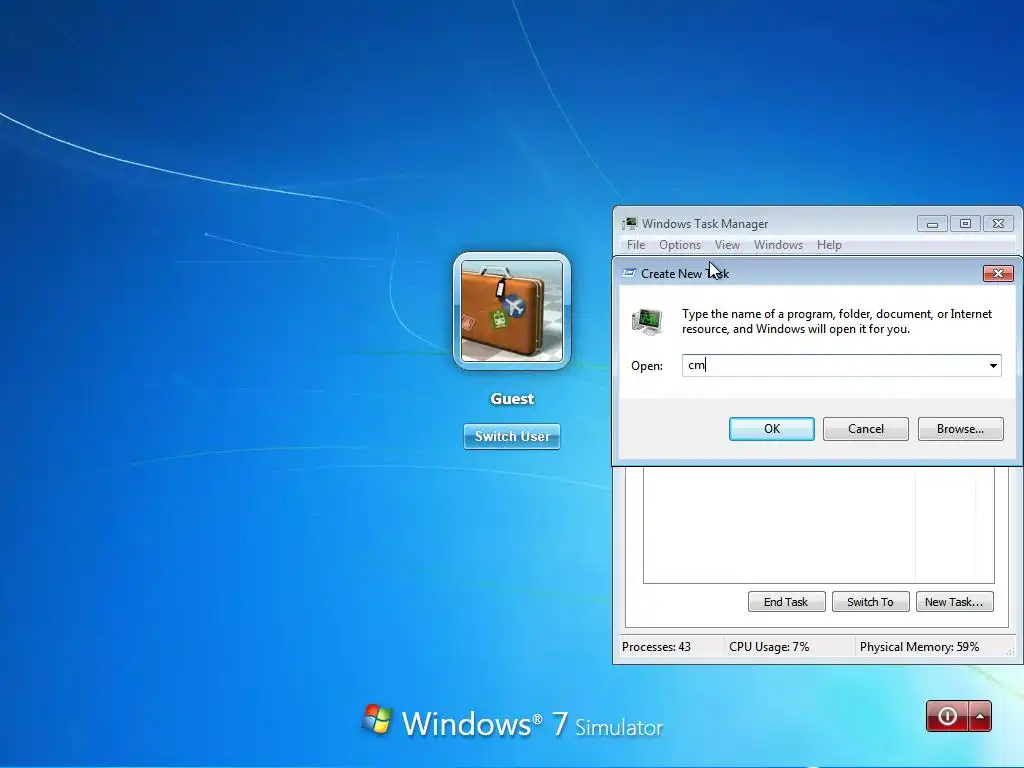
Task: Cancel the Create New Task dialog
Action: click(865, 429)
